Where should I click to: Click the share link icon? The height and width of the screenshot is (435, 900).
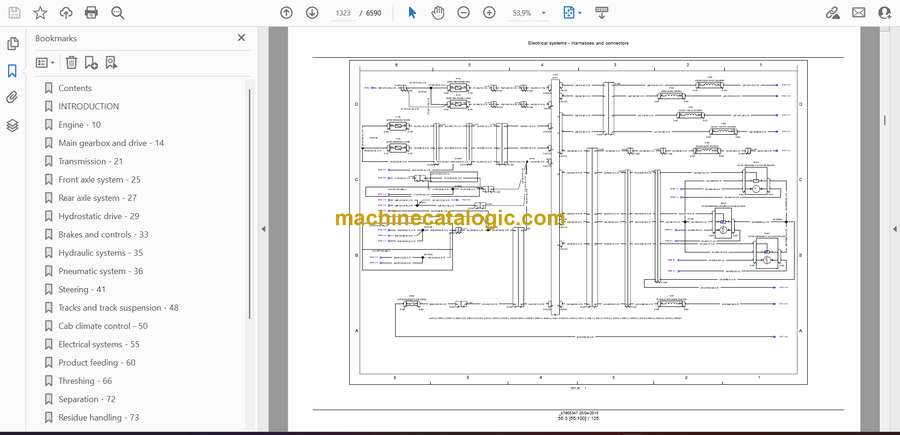833,13
